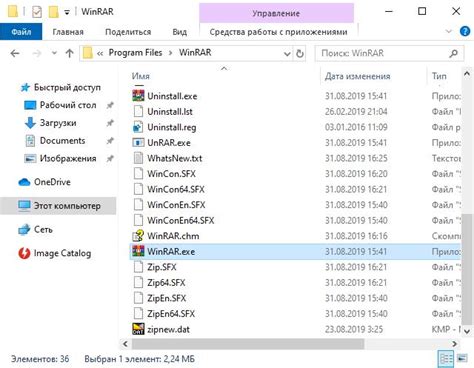
Task: Click the Zip.SFX file icon
Action: 138,267
